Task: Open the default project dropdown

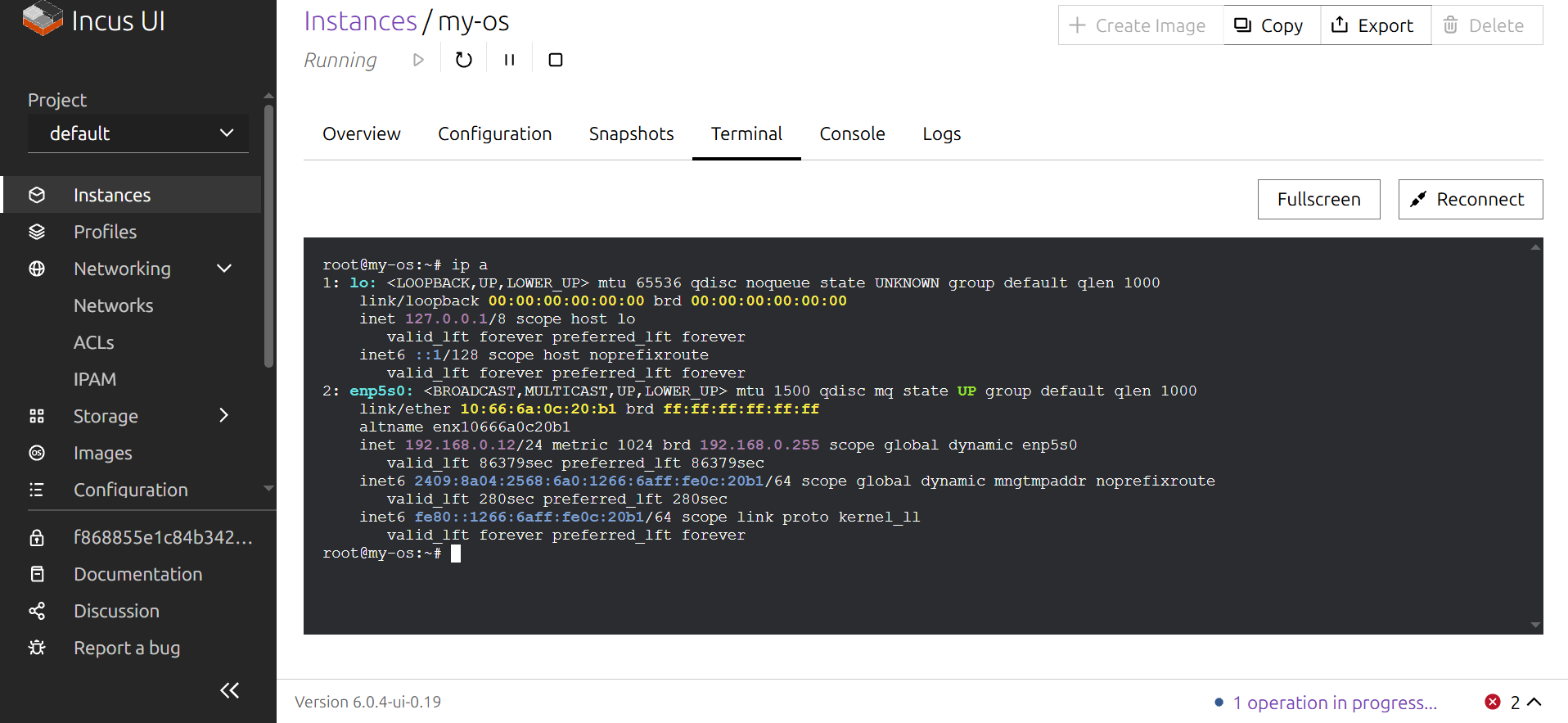Action: [x=138, y=133]
